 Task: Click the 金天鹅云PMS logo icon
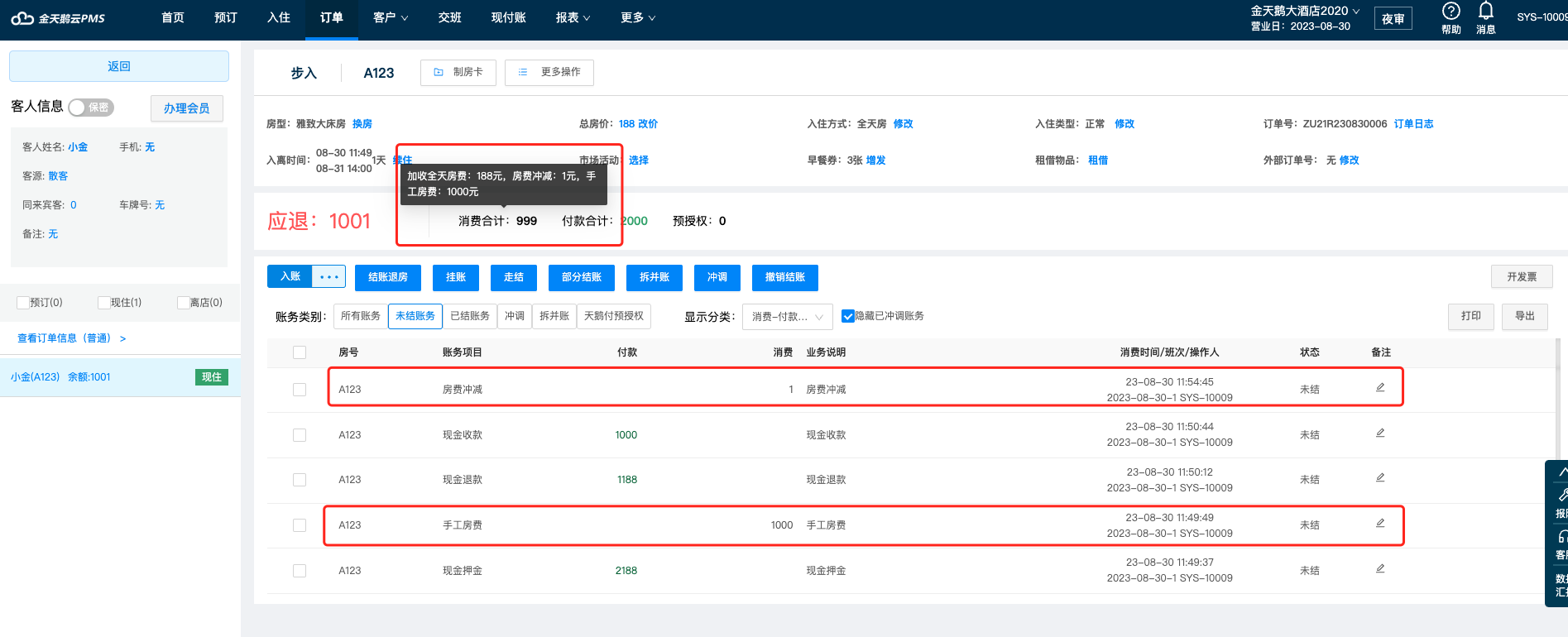point(22,18)
